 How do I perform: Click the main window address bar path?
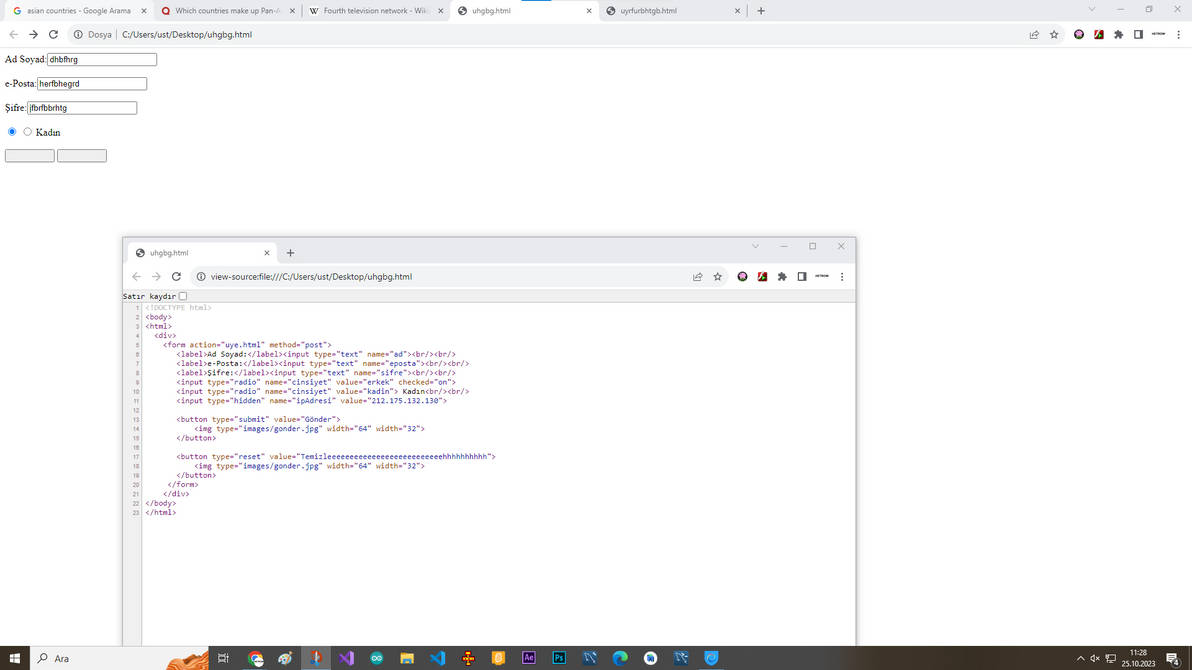pyautogui.click(x=187, y=34)
